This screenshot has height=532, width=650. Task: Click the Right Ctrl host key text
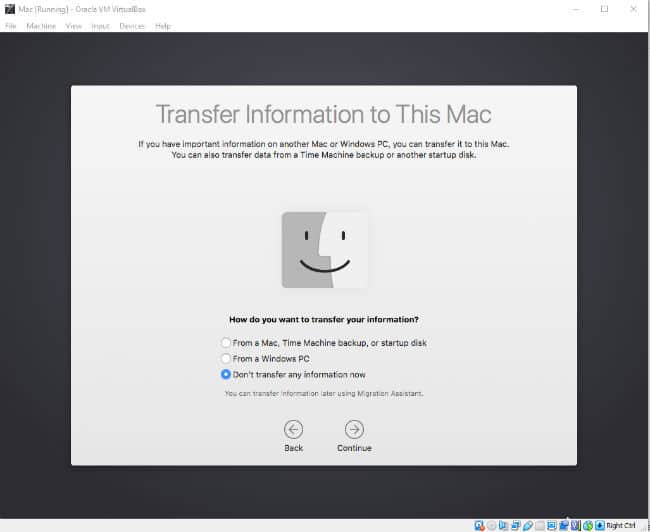621,525
